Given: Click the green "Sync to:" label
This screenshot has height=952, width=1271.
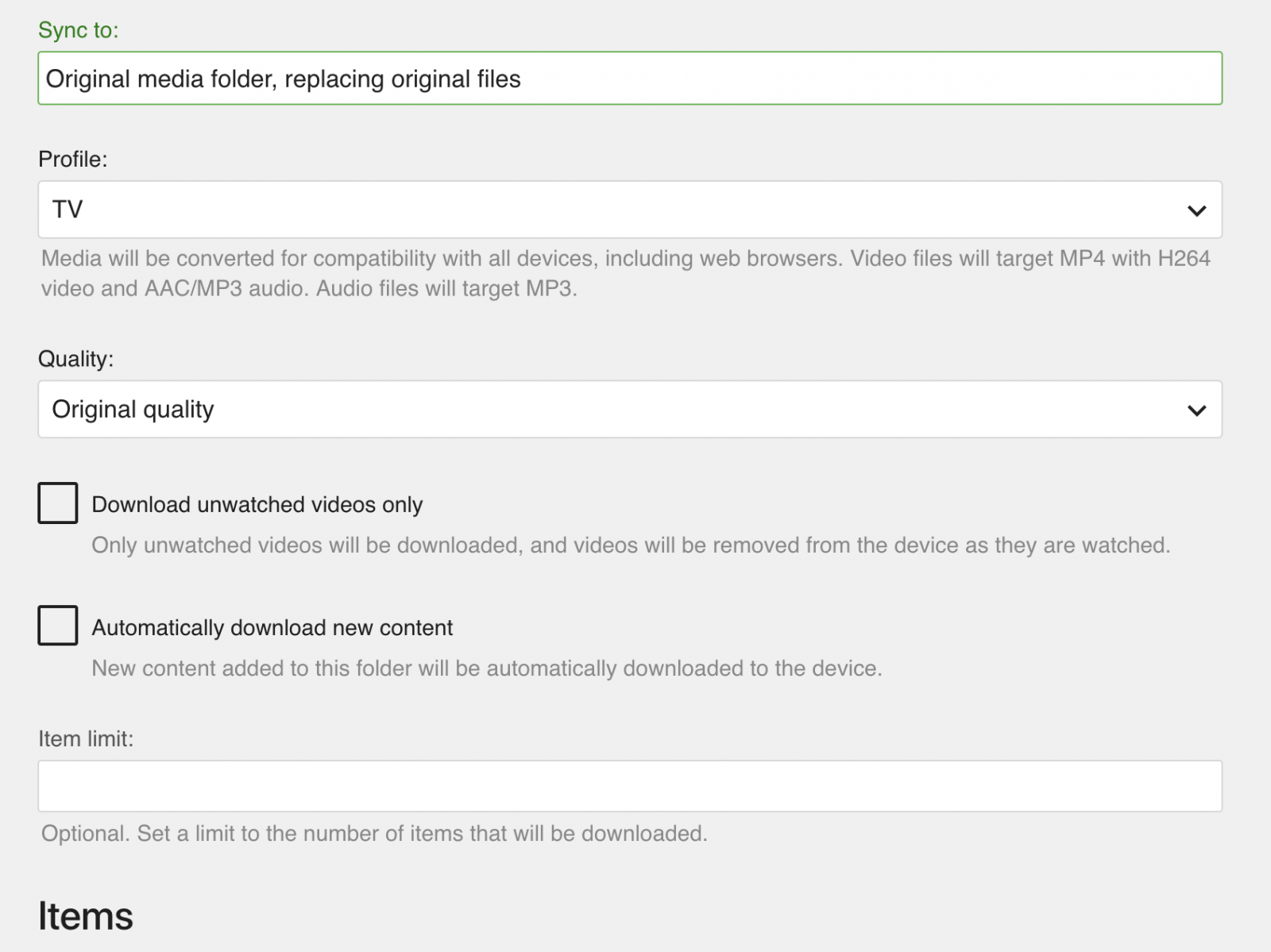Looking at the screenshot, I should 78,30.
